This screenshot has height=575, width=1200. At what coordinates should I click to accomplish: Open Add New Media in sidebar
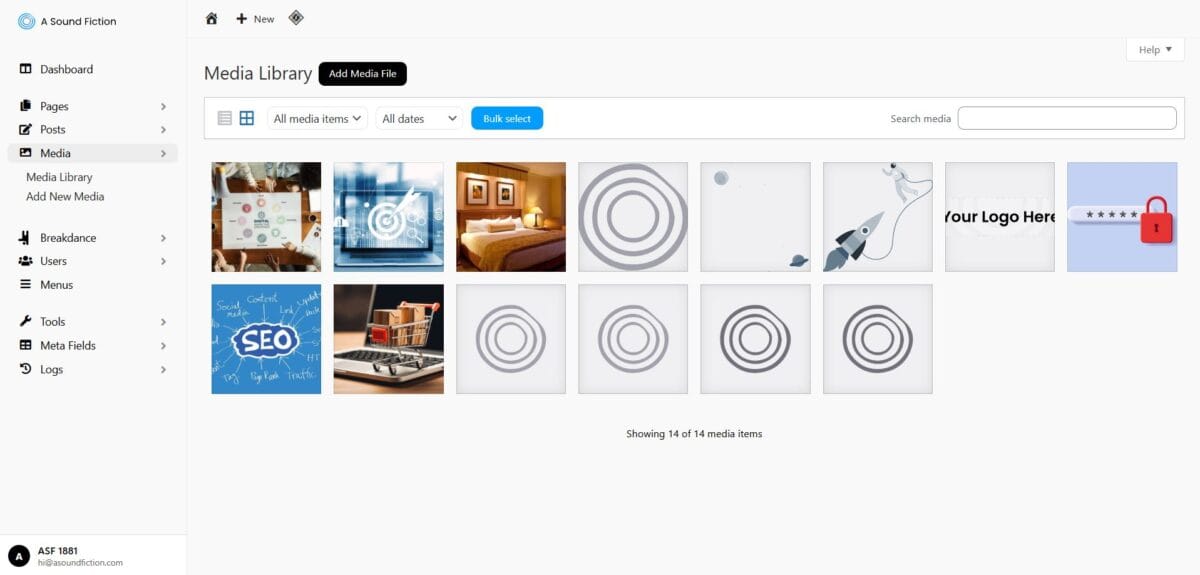[x=65, y=197]
